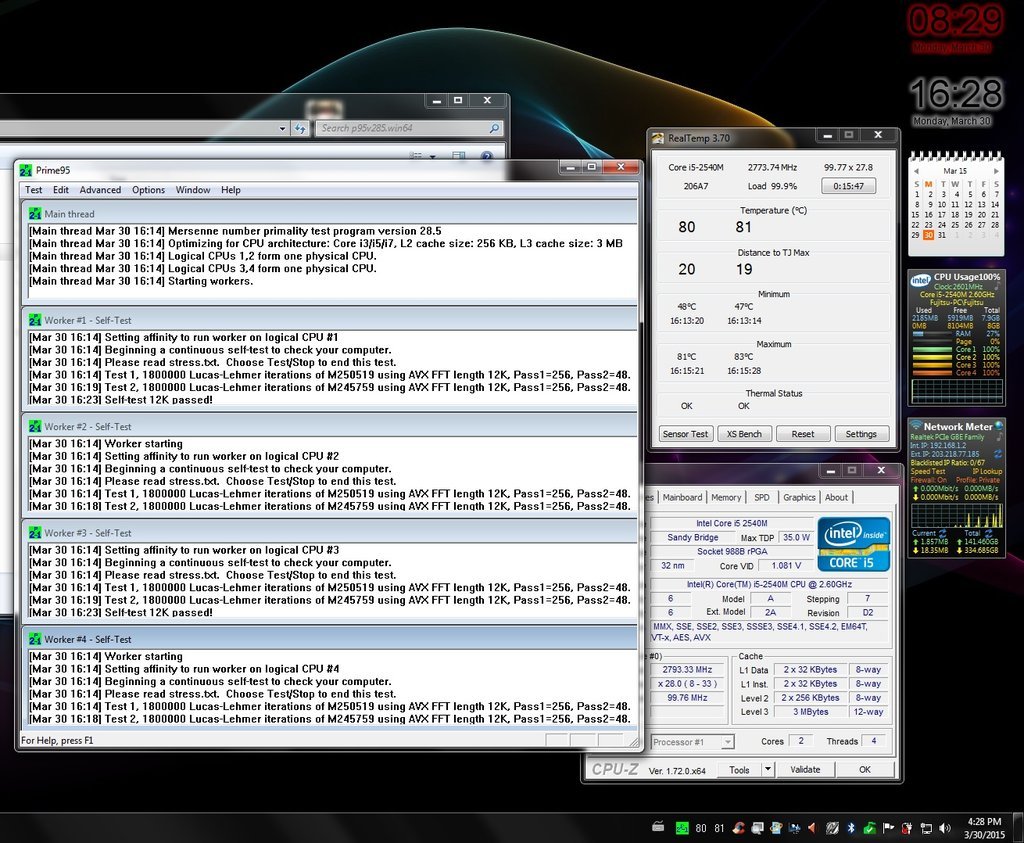Select day 31 in the calendar gadget
1024x843 pixels.
pyautogui.click(x=942, y=235)
